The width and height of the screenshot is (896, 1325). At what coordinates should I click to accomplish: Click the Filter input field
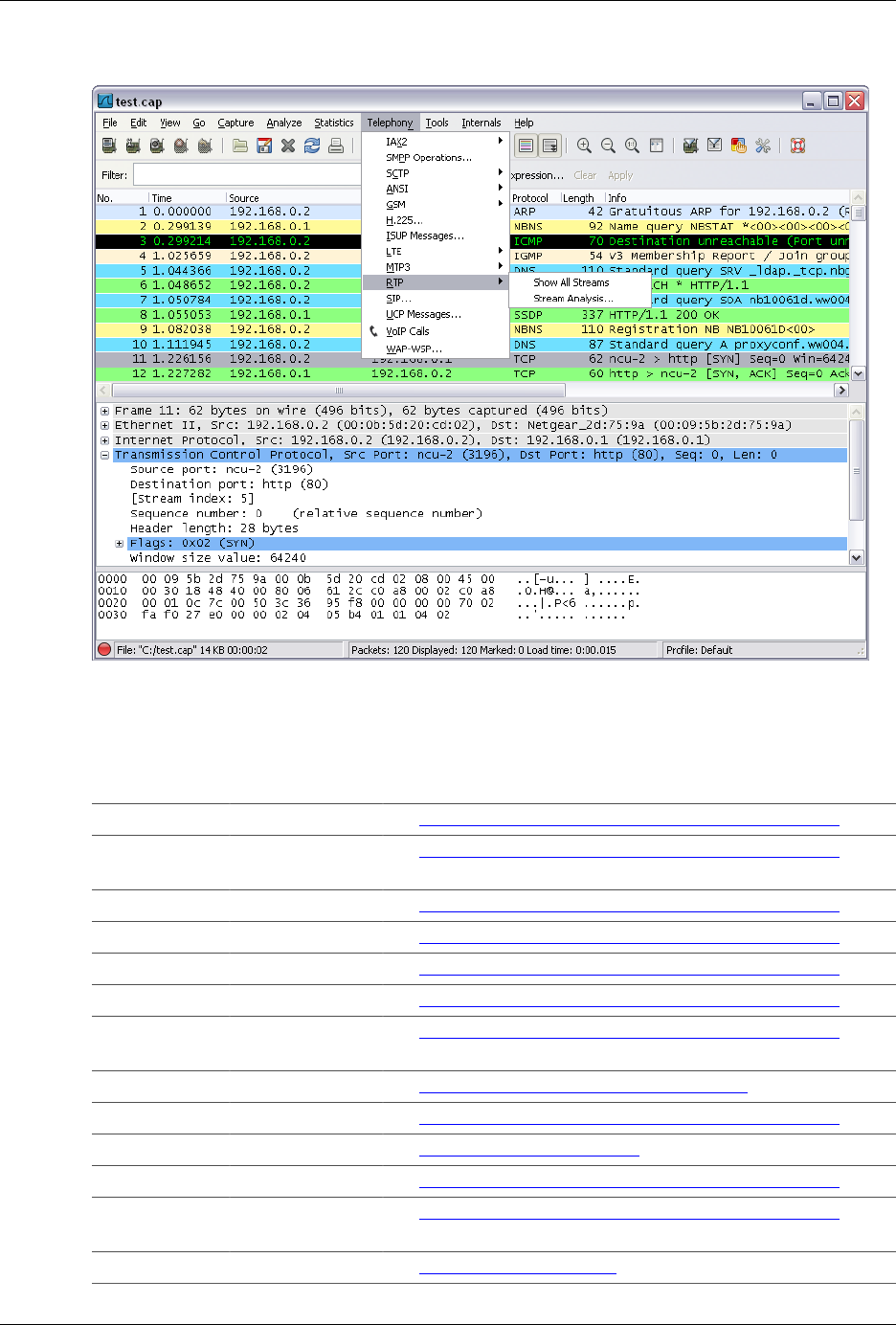pos(247,175)
